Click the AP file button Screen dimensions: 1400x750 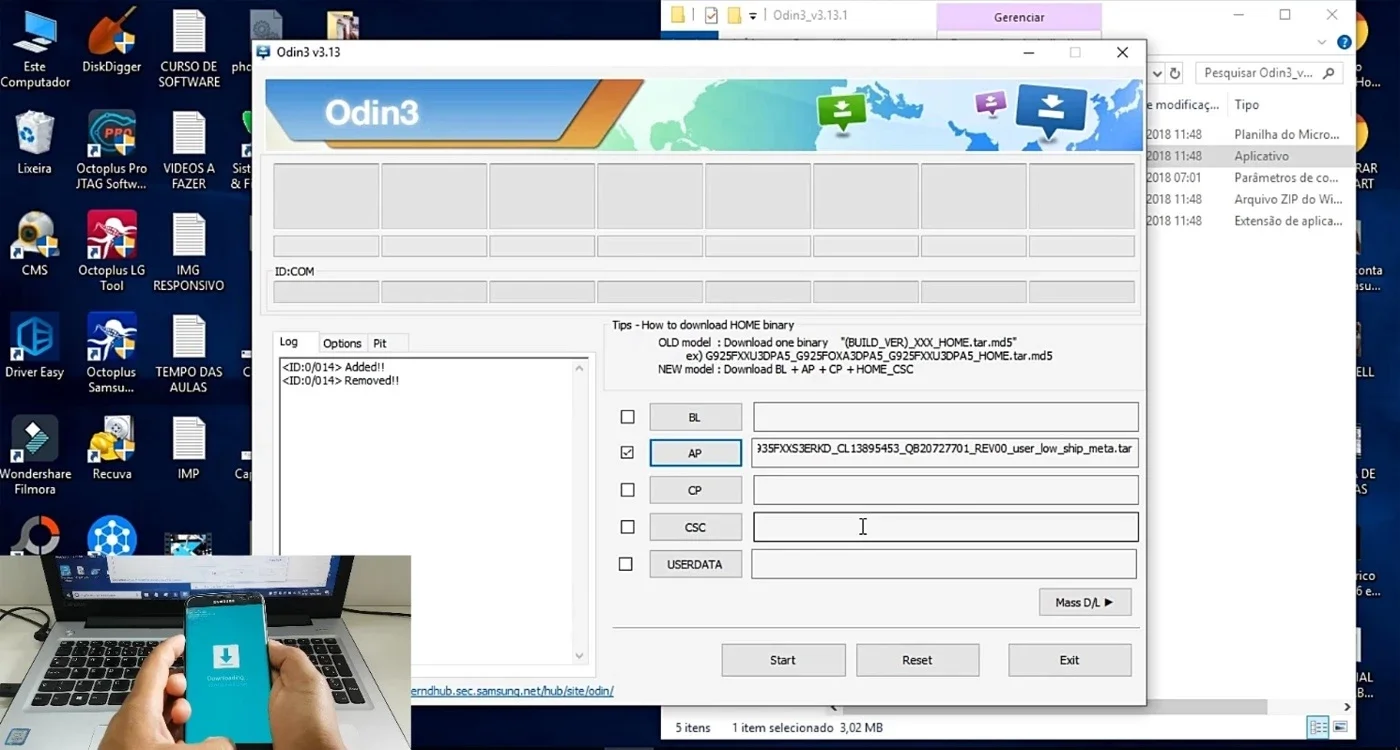click(695, 453)
